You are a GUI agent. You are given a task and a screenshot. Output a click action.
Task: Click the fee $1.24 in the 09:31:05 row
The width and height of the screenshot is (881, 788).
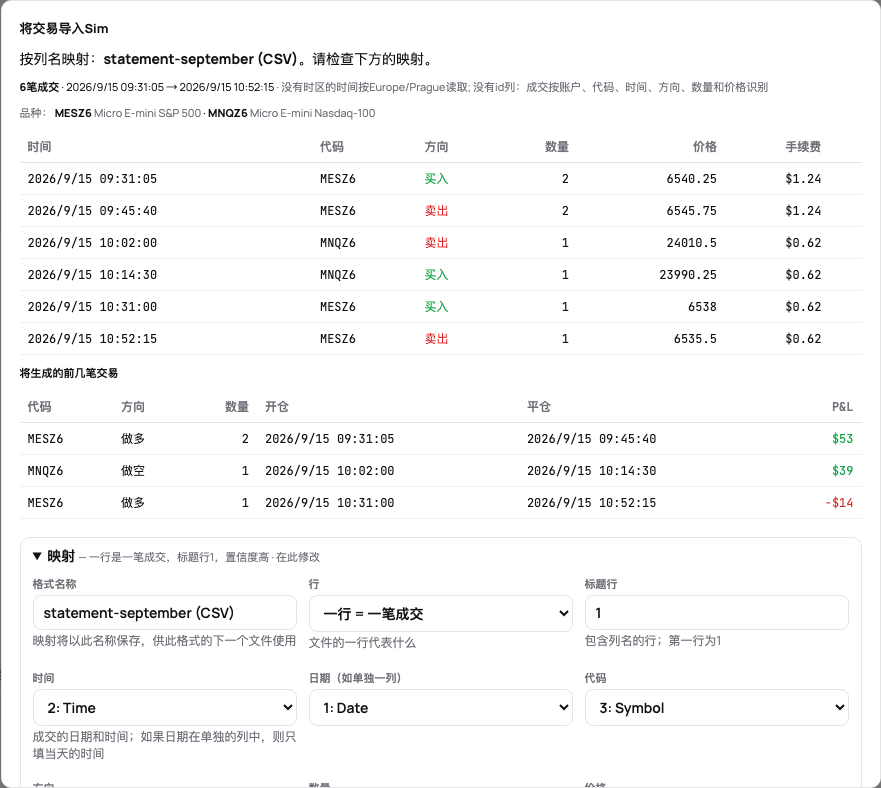click(803, 179)
